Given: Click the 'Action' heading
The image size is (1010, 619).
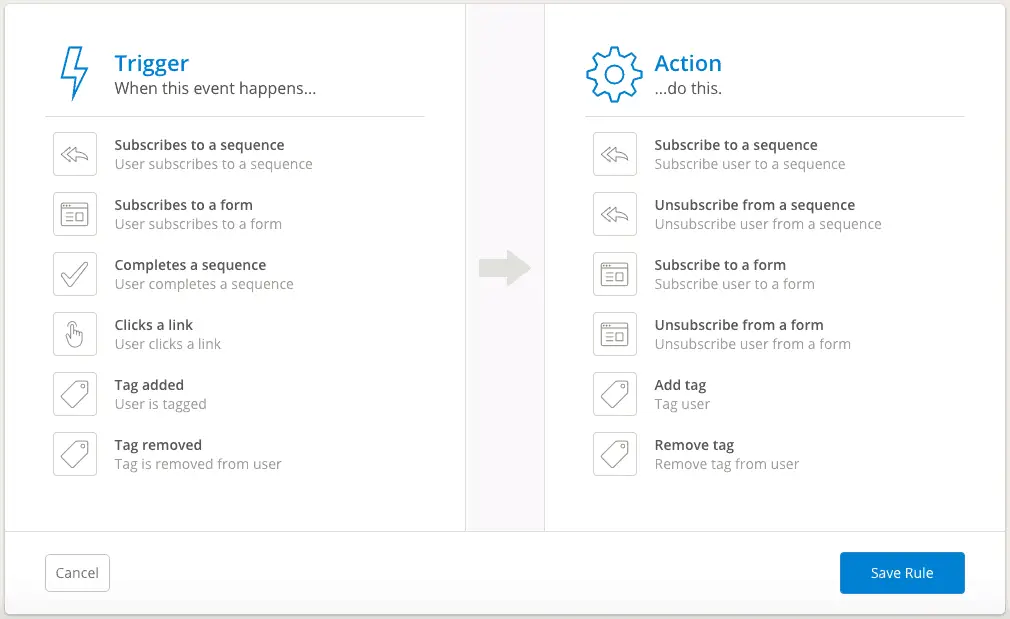Looking at the screenshot, I should tap(688, 63).
